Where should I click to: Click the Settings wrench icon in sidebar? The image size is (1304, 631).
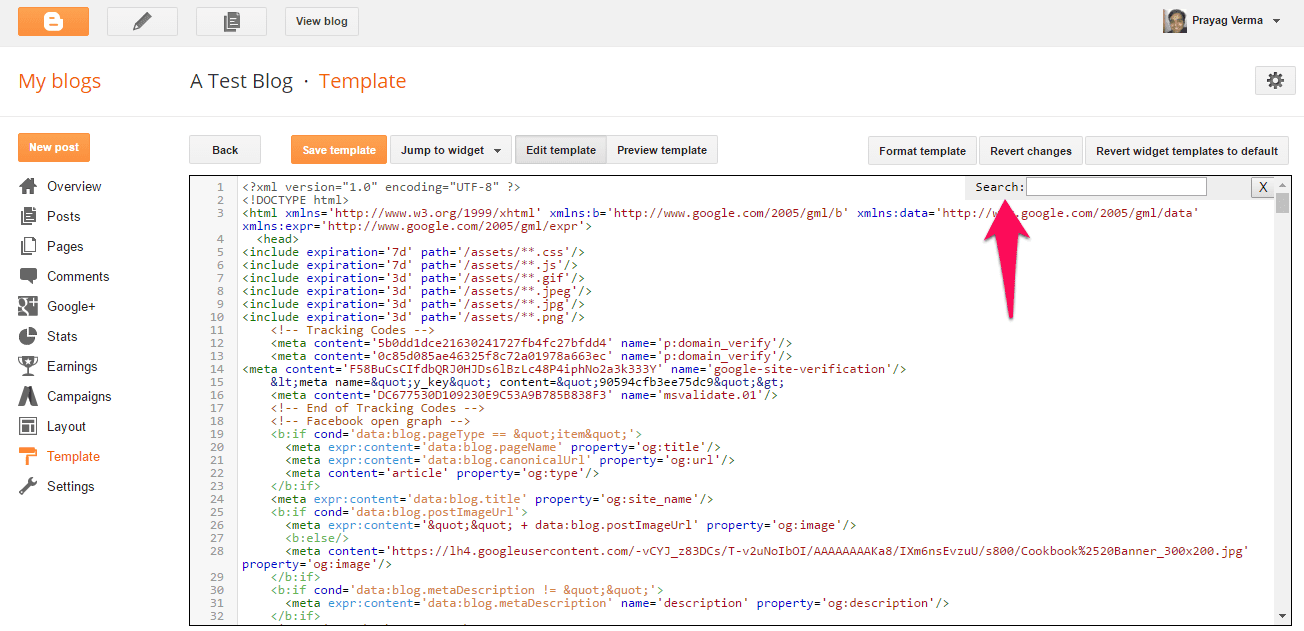pyautogui.click(x=28, y=486)
